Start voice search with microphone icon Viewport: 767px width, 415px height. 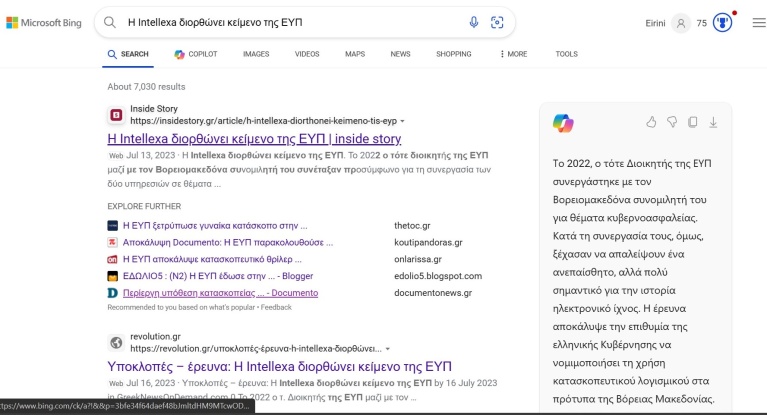point(474,23)
